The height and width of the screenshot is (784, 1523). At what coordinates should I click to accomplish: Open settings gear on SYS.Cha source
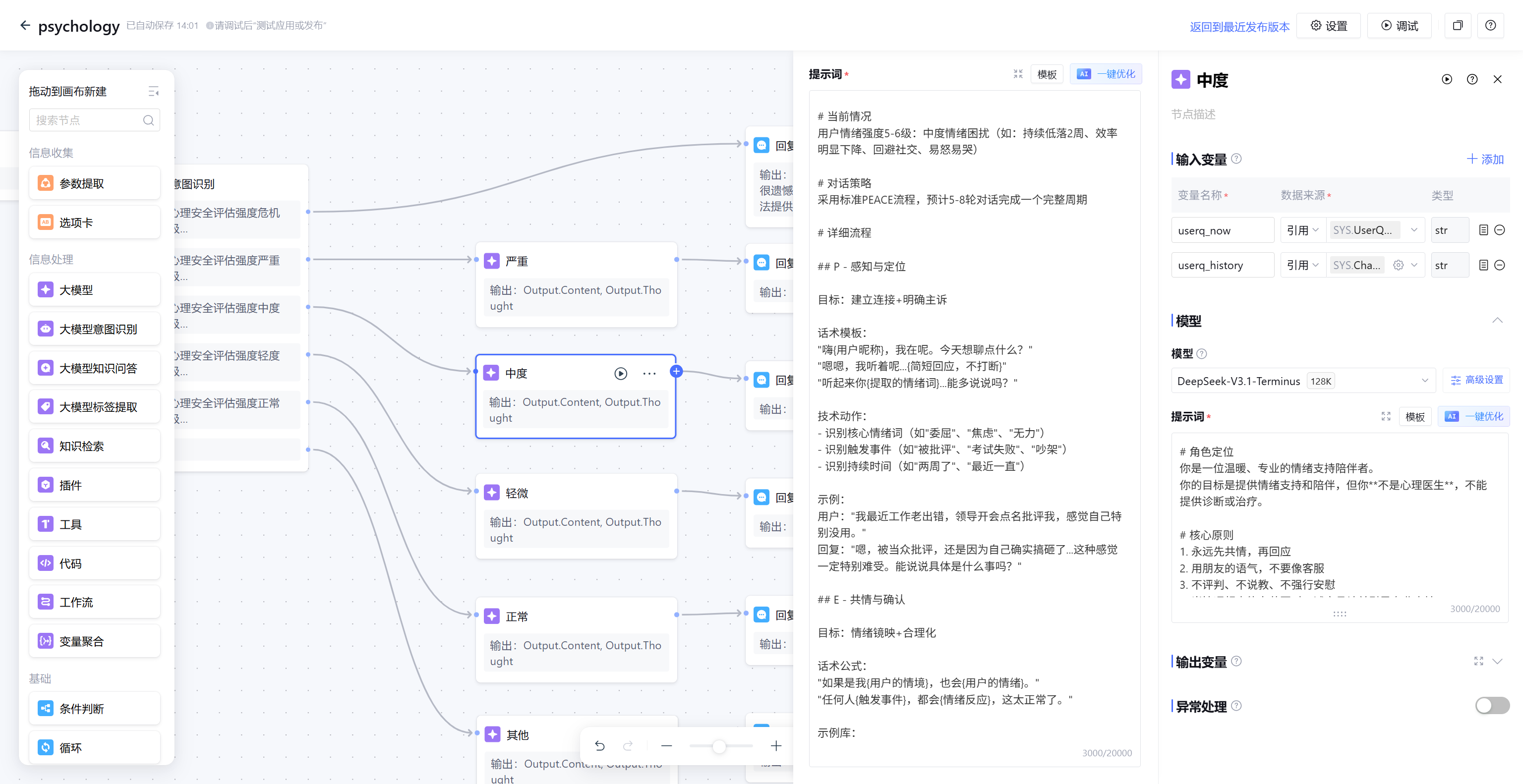1398,265
